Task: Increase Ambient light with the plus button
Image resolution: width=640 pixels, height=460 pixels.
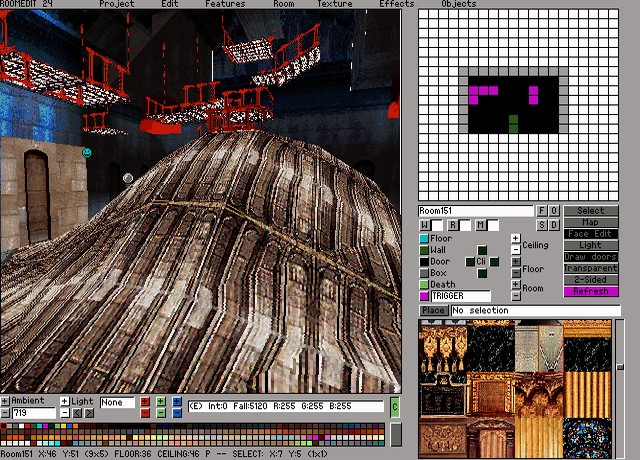Action: click(x=5, y=401)
